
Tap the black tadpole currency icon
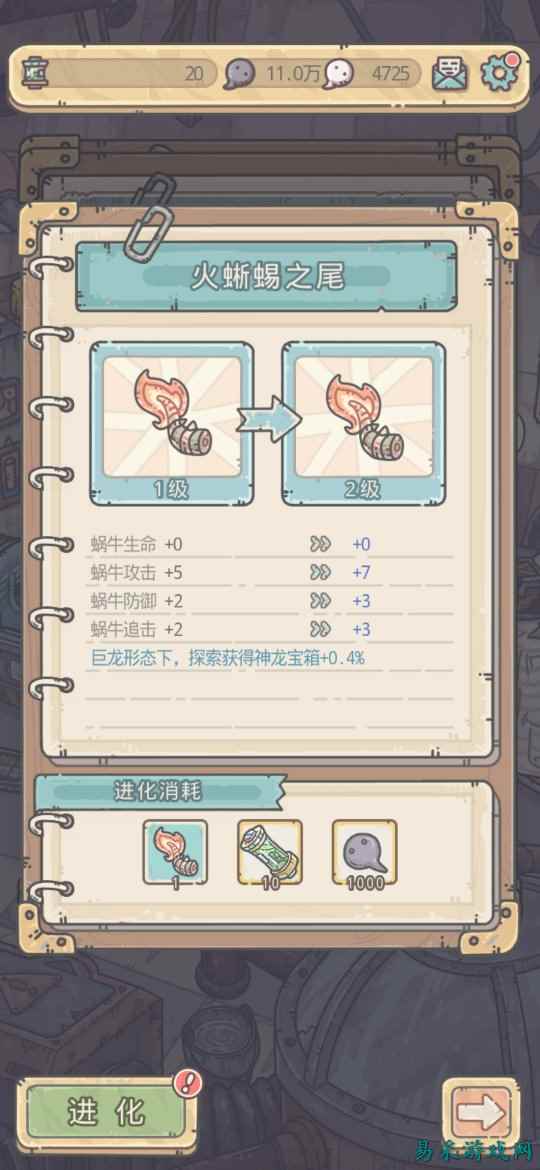[x=239, y=74]
